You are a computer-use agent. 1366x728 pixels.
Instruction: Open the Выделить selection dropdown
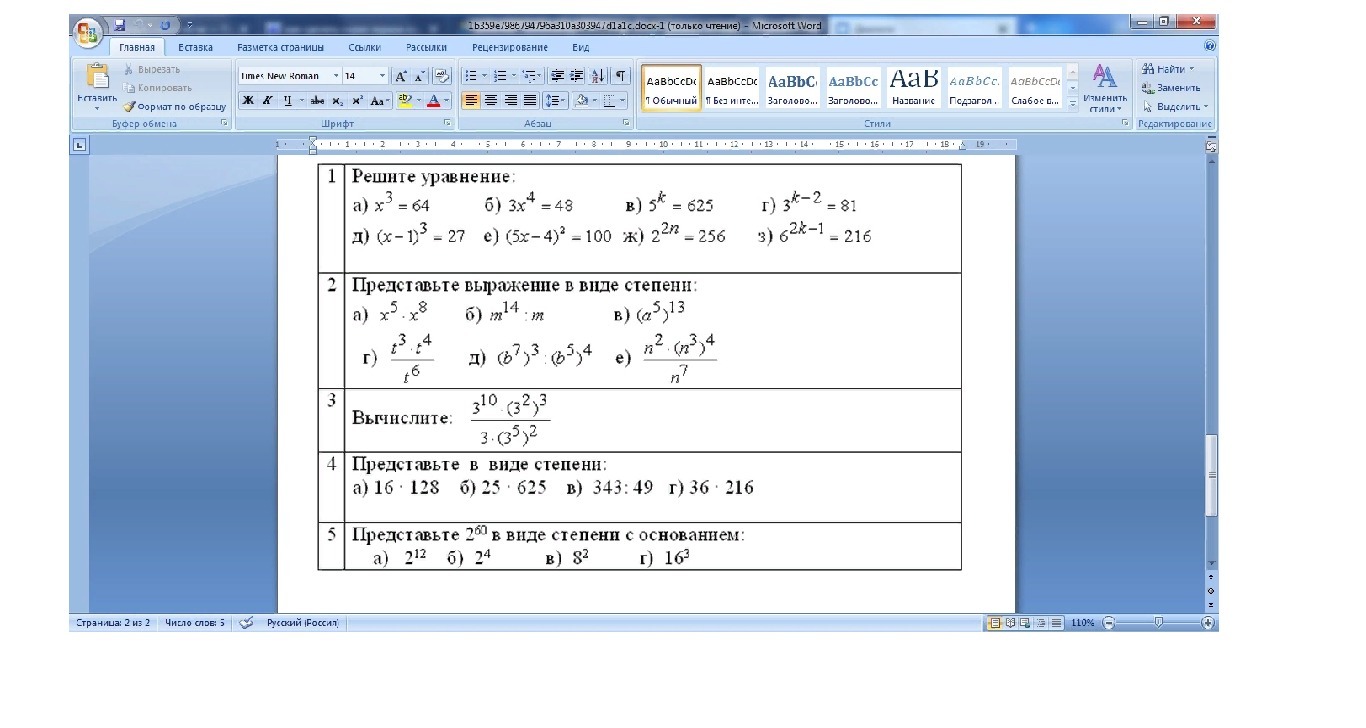[x=1175, y=106]
